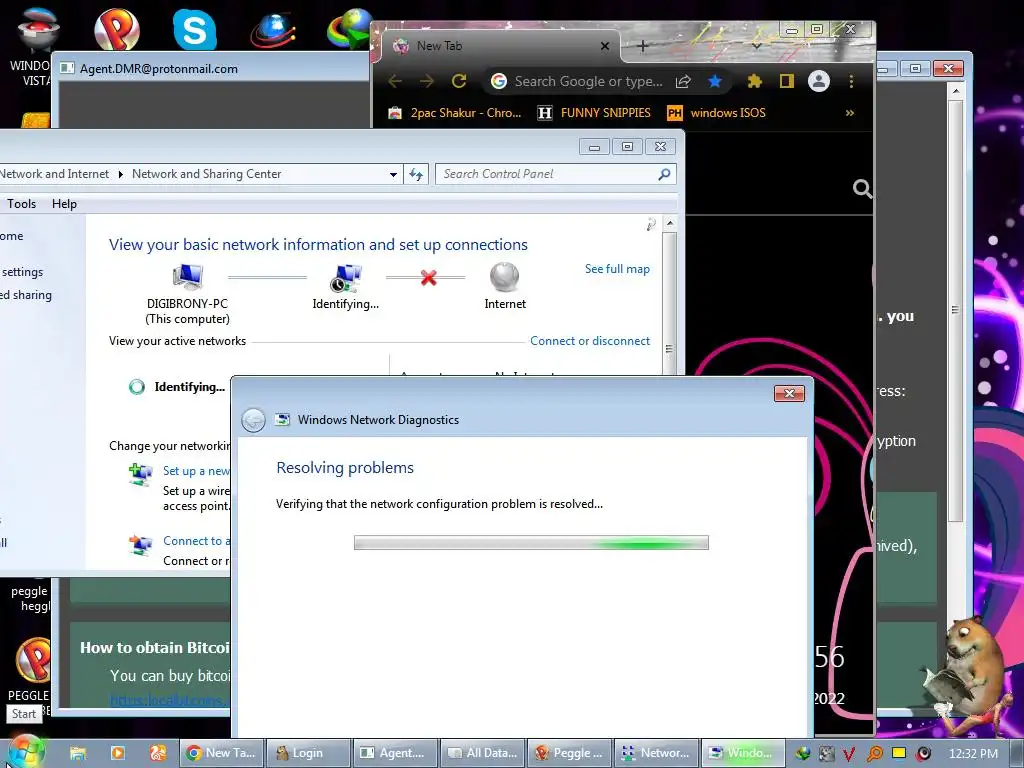1024x768 pixels.
Task: Open a new Chrome tab with plus
Action: click(643, 46)
